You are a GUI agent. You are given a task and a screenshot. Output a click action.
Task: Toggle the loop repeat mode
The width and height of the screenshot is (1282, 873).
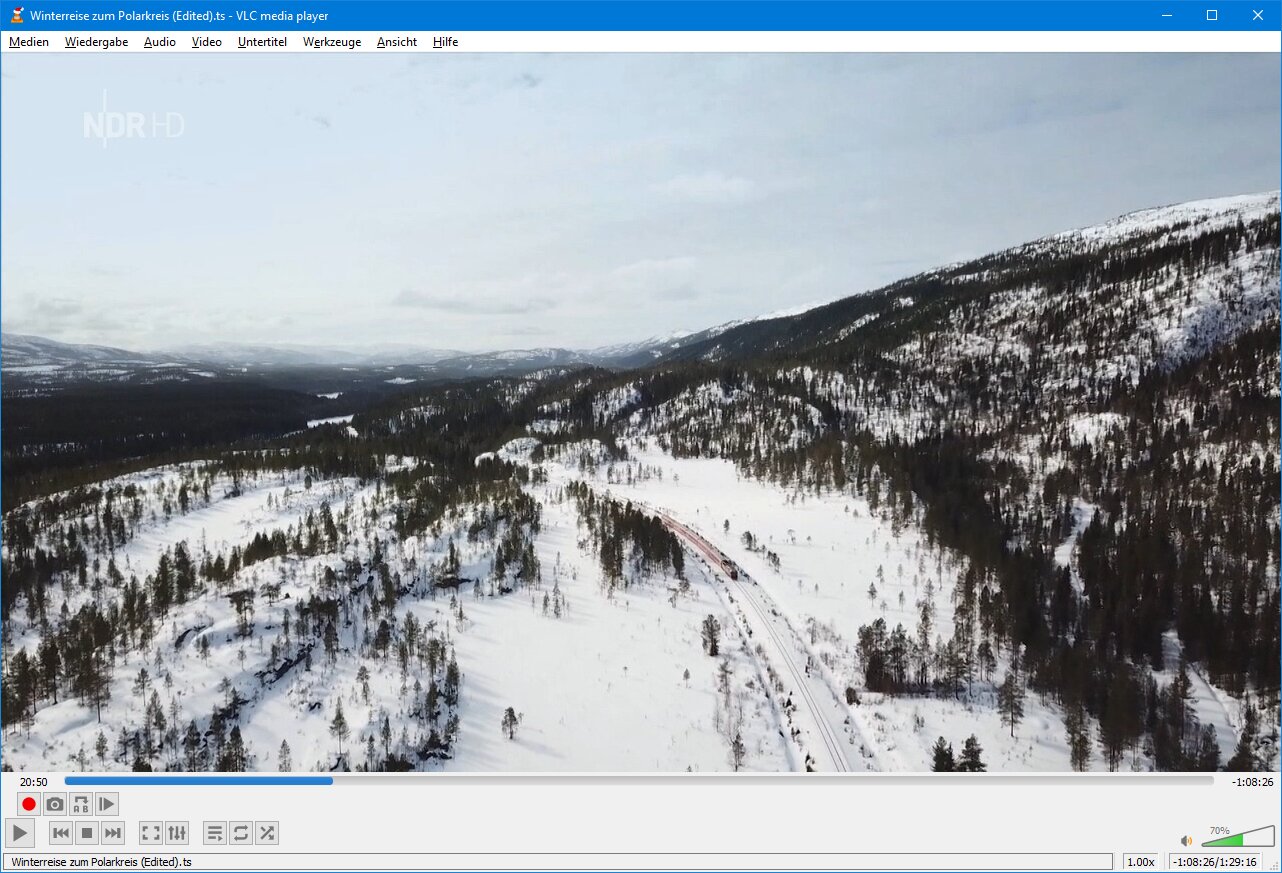(240, 833)
